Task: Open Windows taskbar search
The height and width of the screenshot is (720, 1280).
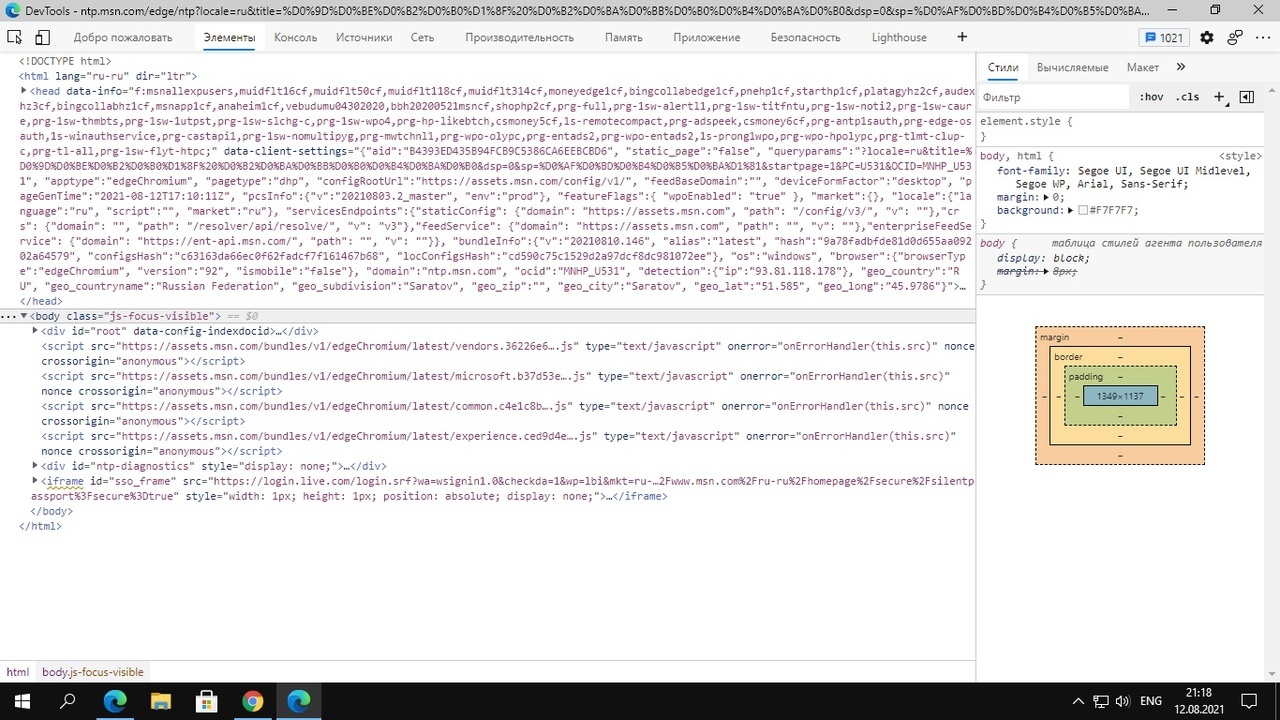Action: [68, 701]
